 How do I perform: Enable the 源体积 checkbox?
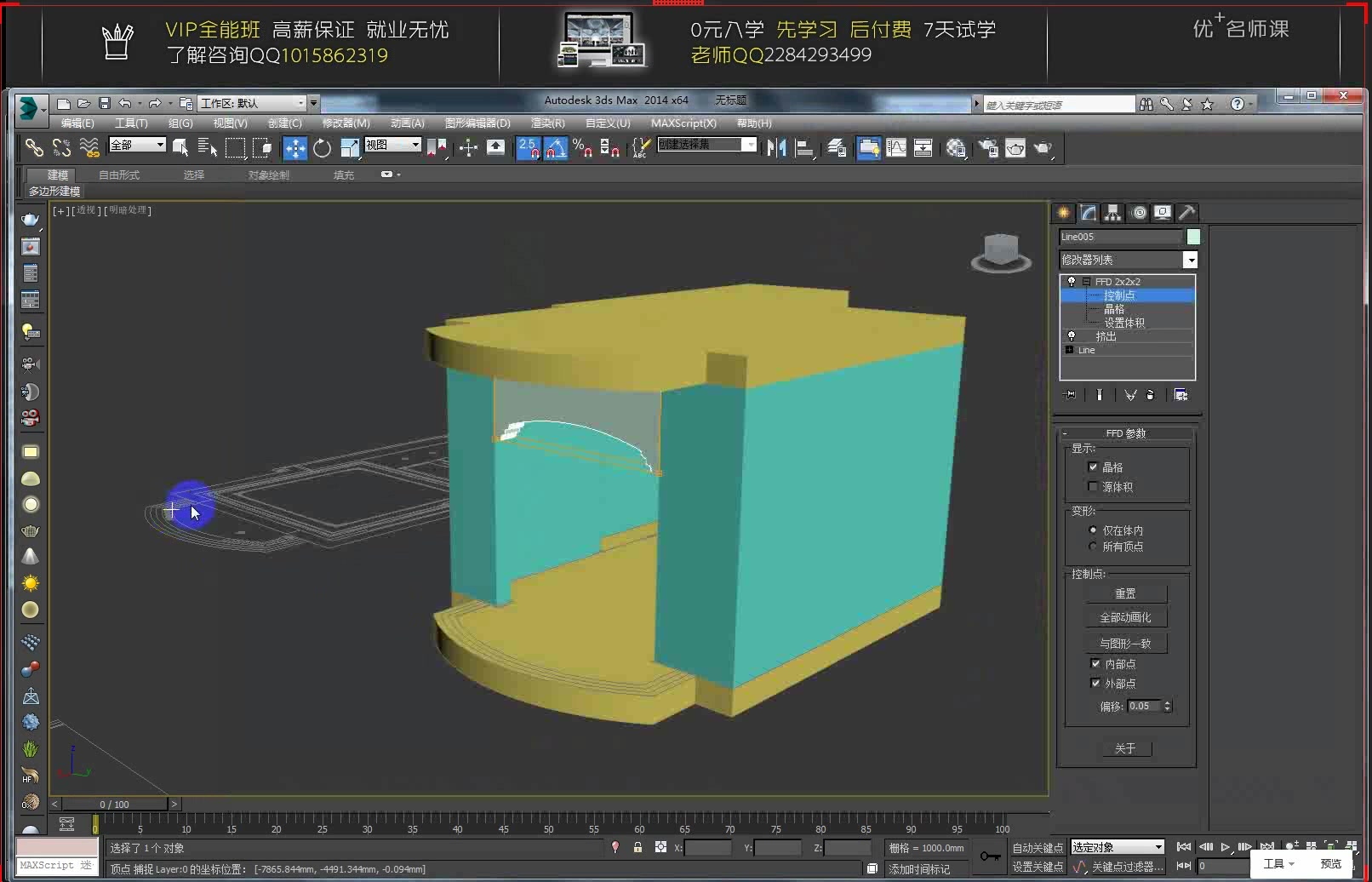[1093, 485]
